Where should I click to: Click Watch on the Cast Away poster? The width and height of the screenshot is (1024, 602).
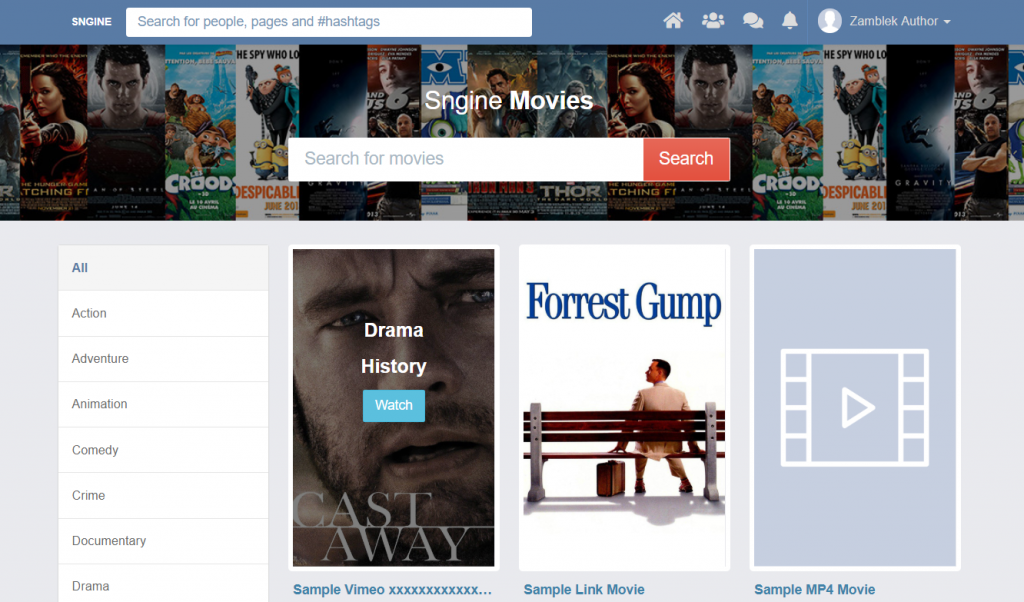click(394, 405)
